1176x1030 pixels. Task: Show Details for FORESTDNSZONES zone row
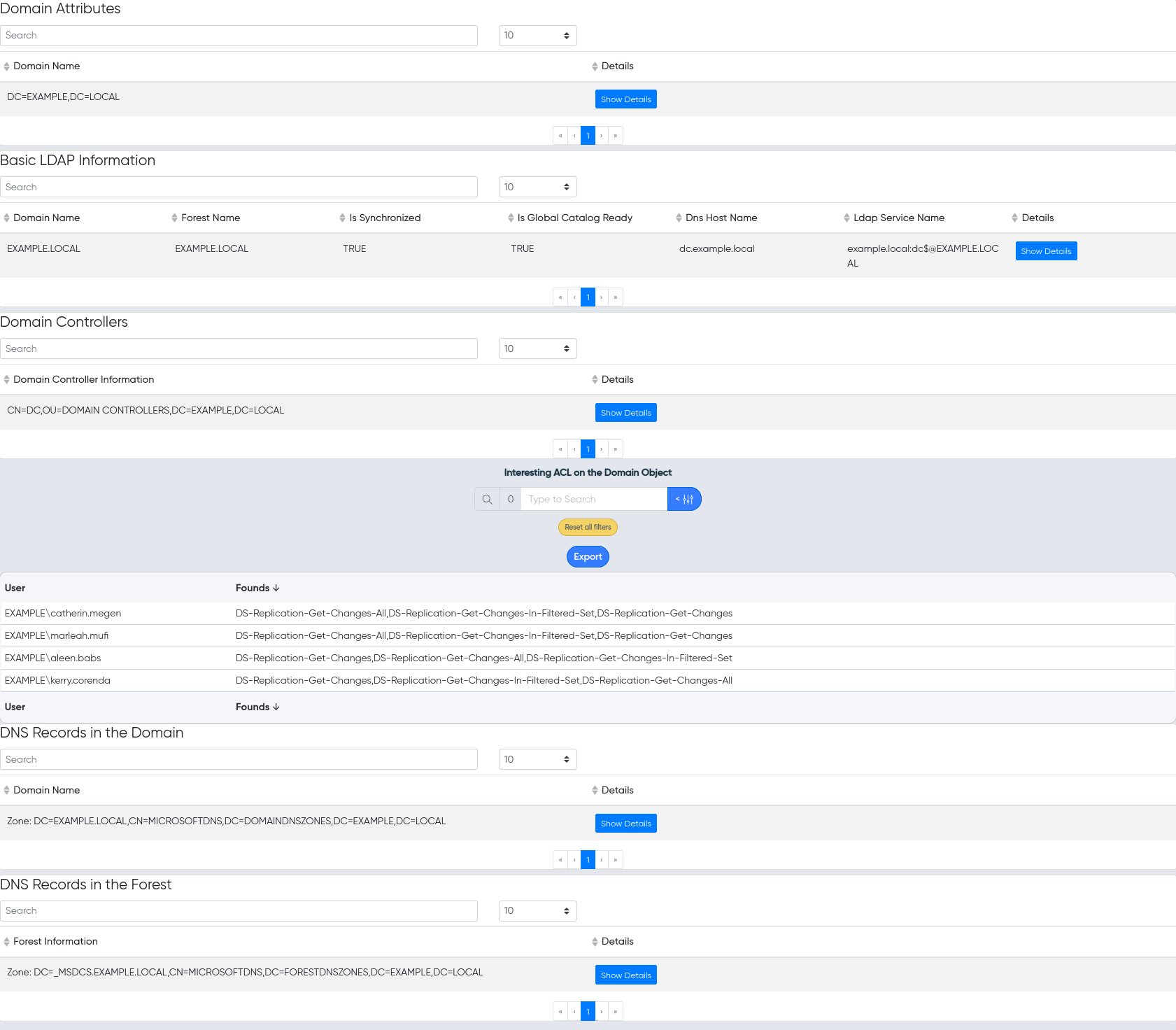pos(626,975)
